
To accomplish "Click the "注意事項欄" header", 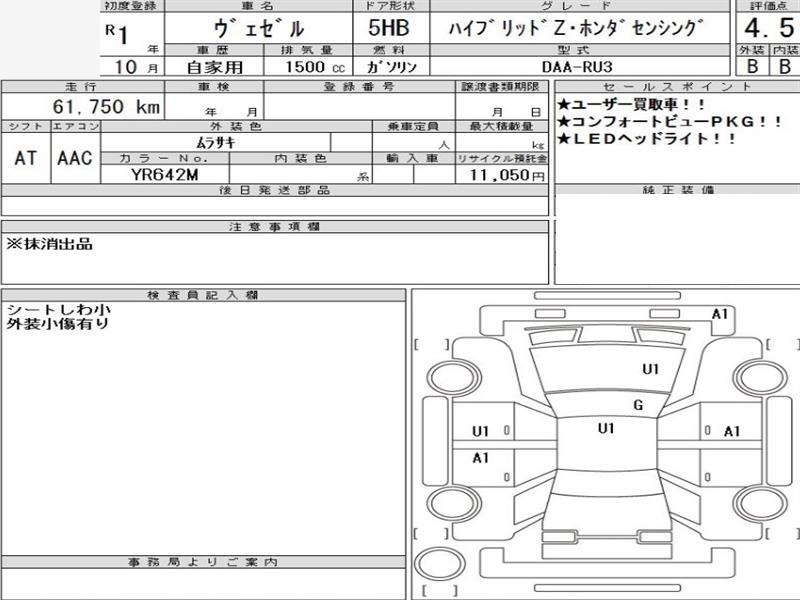I will [x=274, y=227].
